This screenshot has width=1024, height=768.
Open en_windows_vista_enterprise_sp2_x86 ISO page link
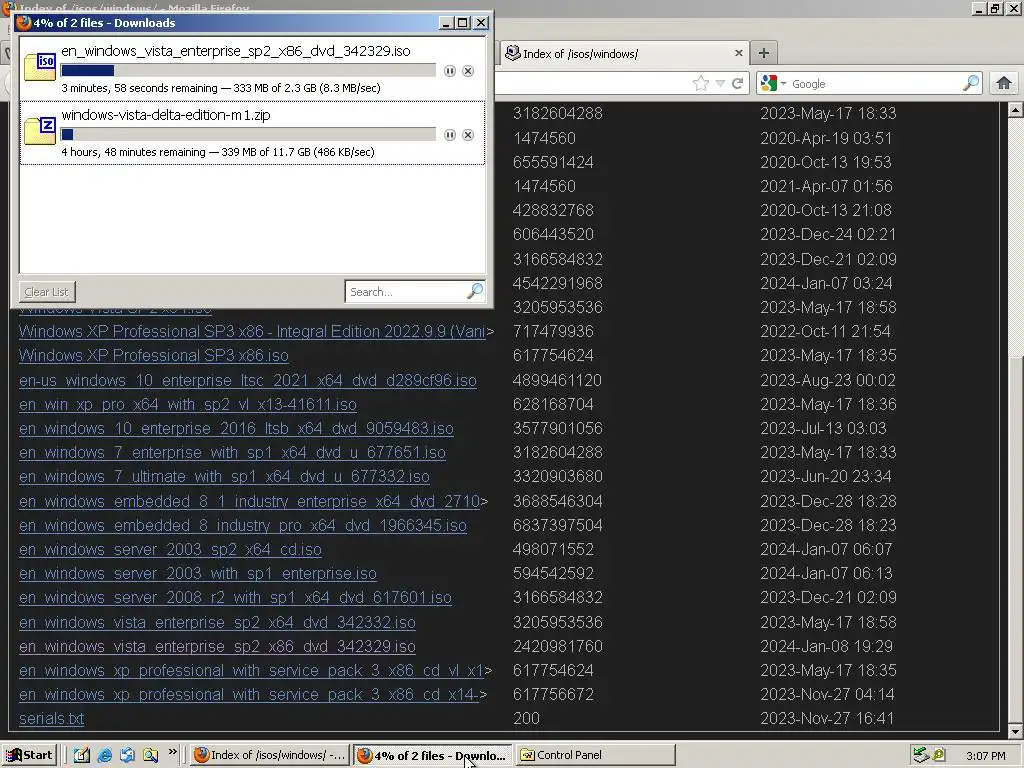pos(217,647)
